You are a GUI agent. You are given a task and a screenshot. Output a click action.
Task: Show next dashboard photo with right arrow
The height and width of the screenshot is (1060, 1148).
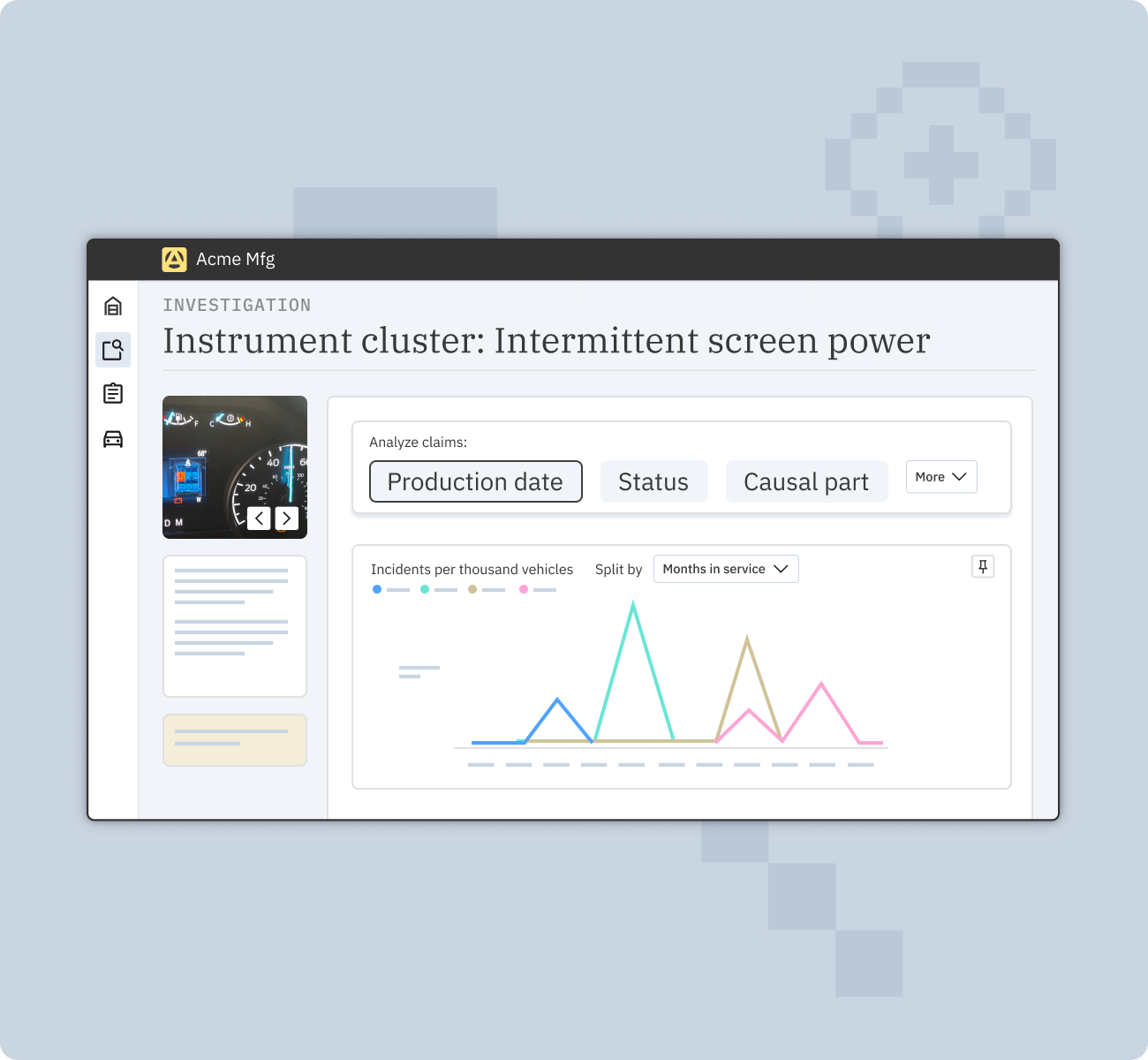click(x=287, y=519)
